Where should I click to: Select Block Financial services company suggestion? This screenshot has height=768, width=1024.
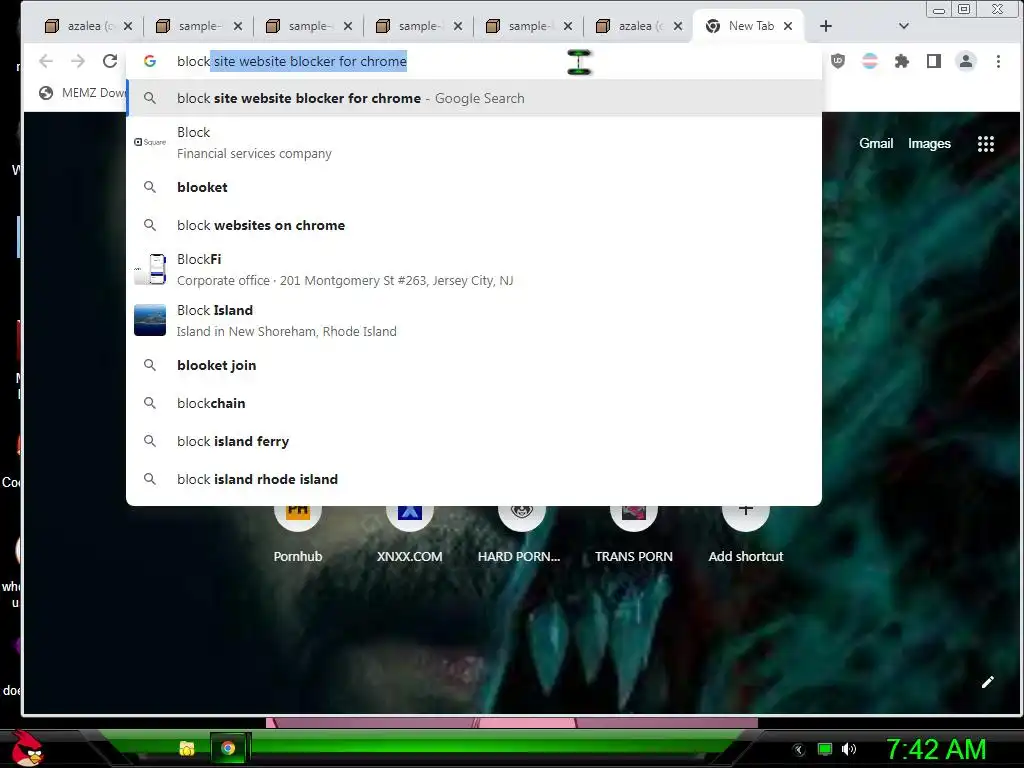[474, 142]
